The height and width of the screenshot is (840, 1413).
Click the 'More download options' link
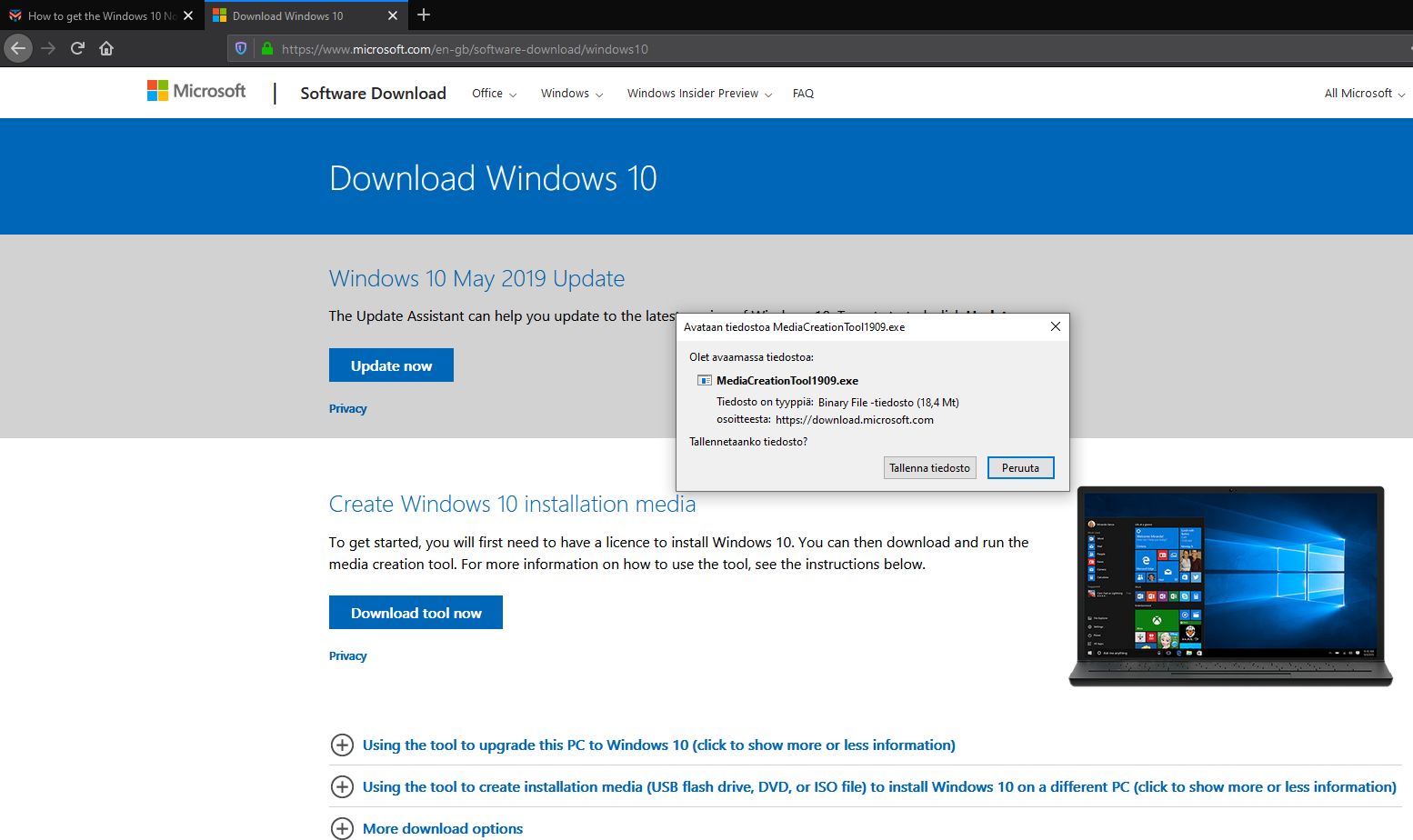coord(443,829)
